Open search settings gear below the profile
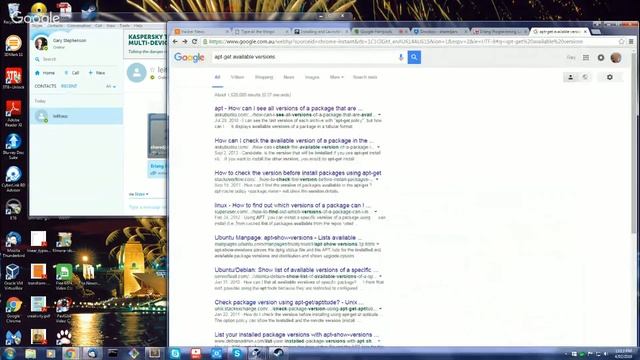 609,77
